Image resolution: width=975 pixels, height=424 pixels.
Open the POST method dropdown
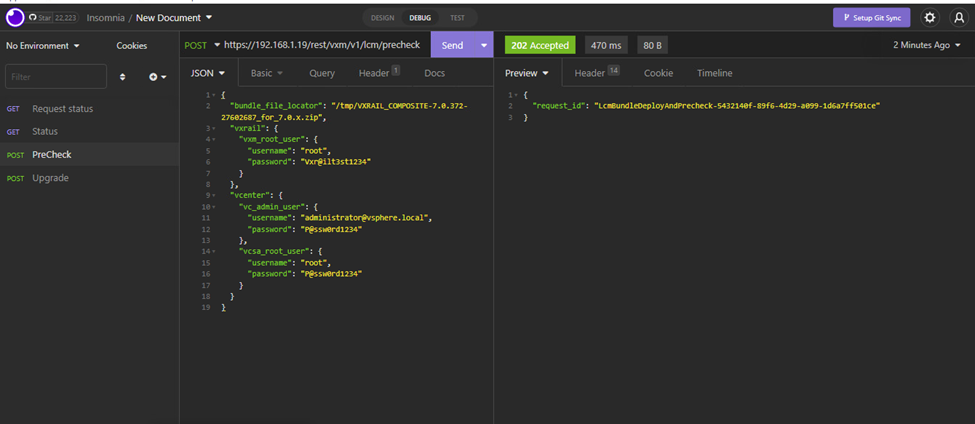coord(201,45)
